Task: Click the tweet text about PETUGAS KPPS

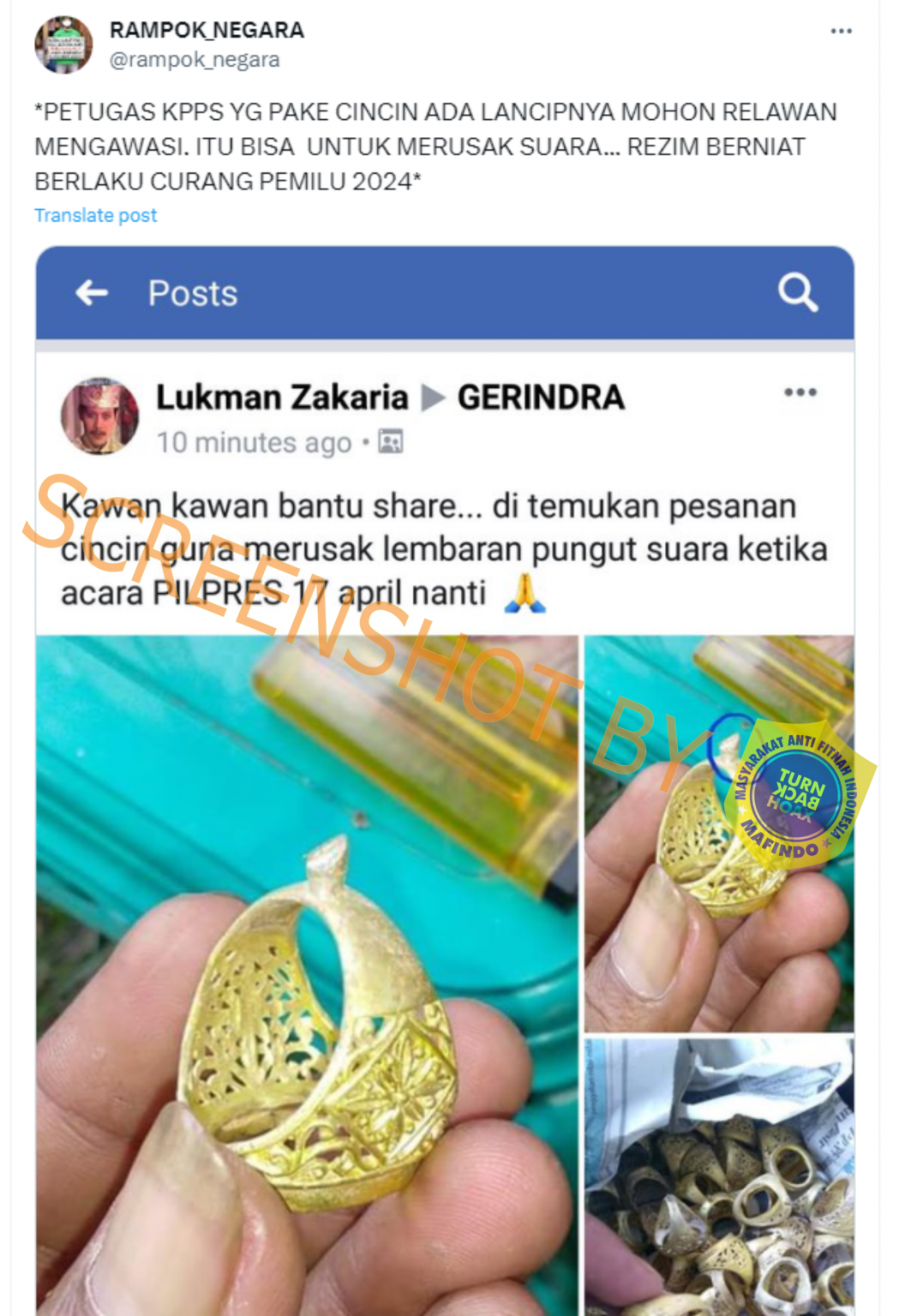Action: click(435, 147)
